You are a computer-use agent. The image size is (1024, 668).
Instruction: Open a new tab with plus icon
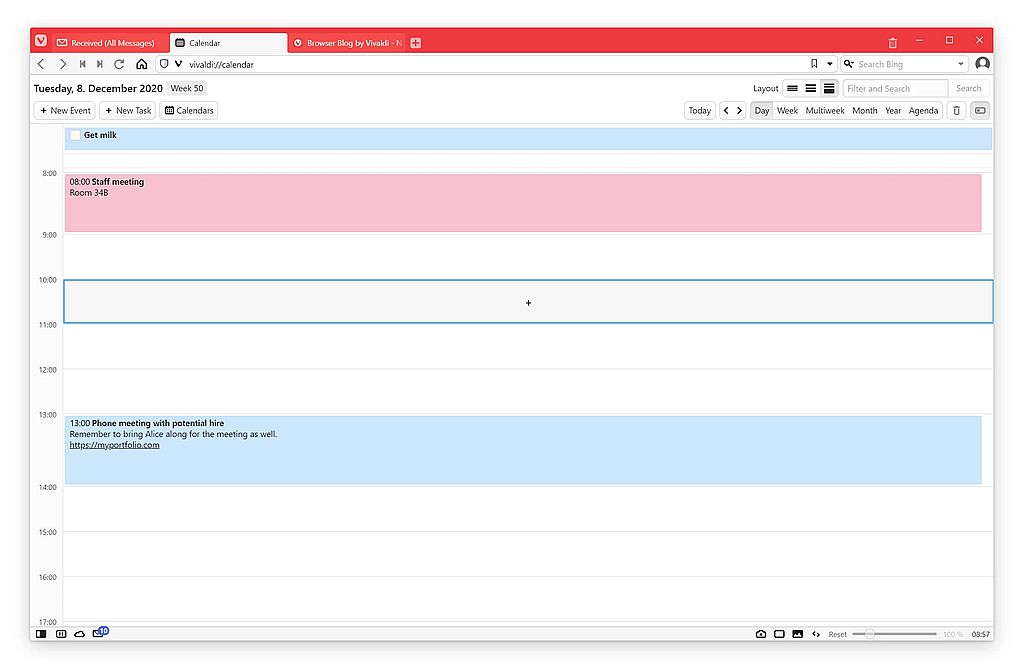pos(415,43)
